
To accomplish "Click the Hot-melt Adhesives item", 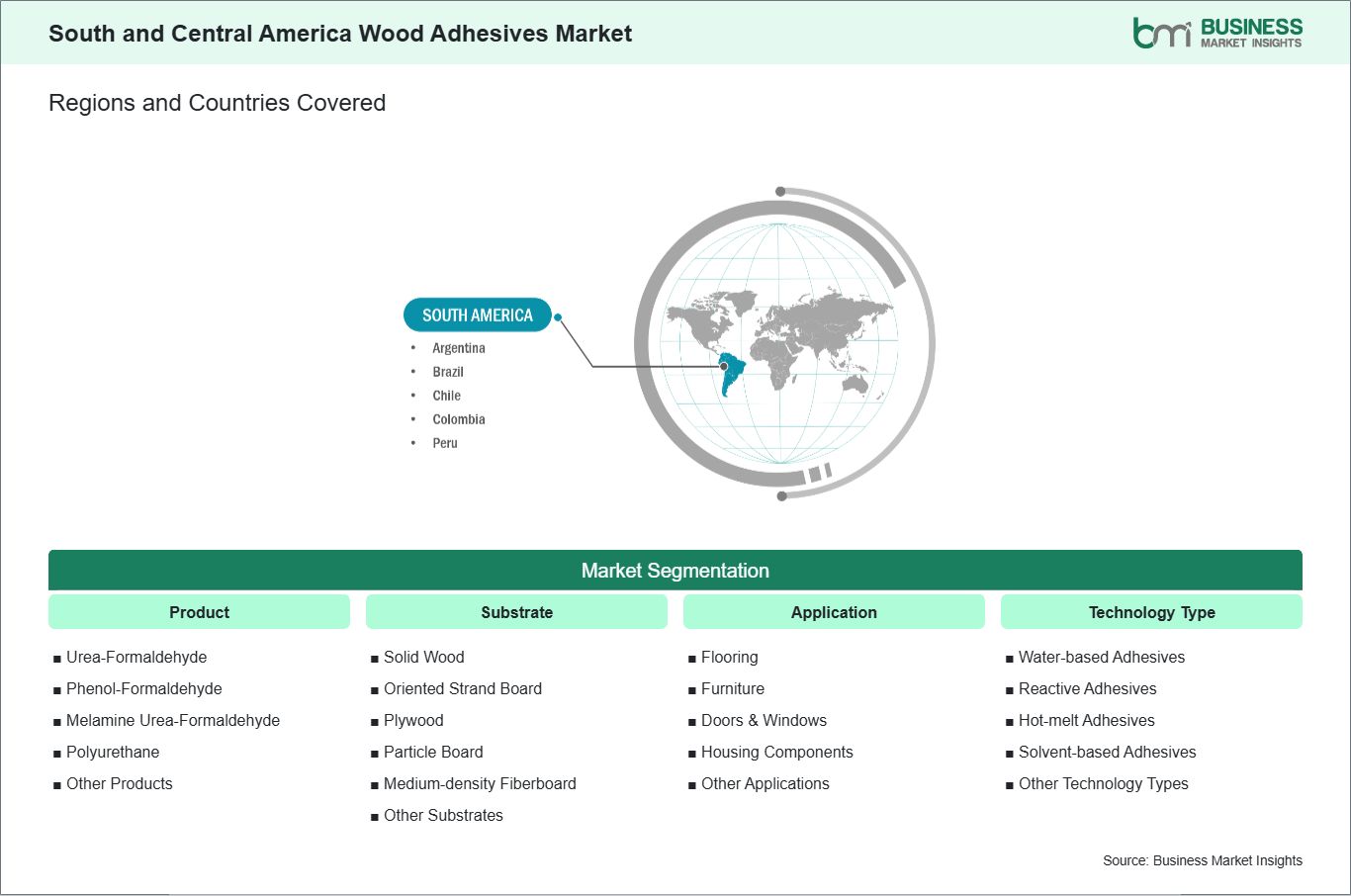I will pos(1087,720).
